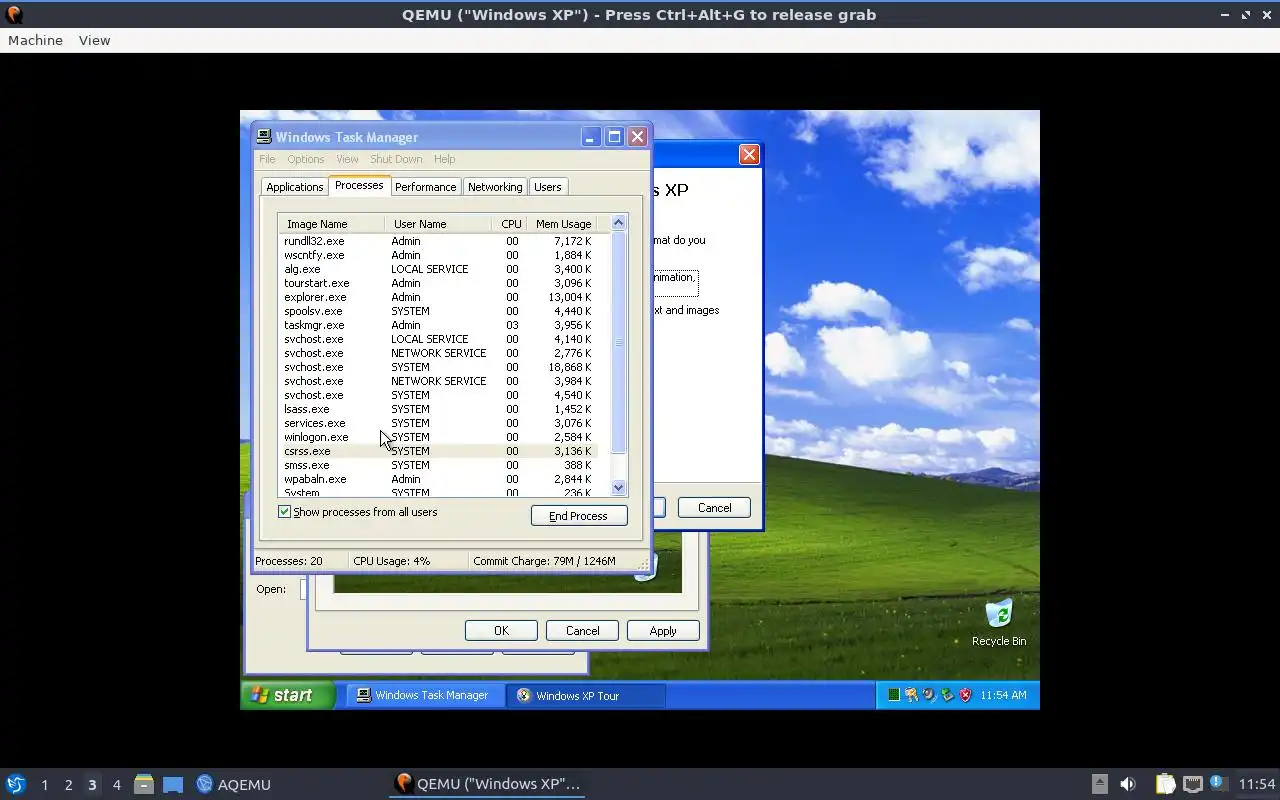Select the taskmgr.exe process row

(x=439, y=325)
